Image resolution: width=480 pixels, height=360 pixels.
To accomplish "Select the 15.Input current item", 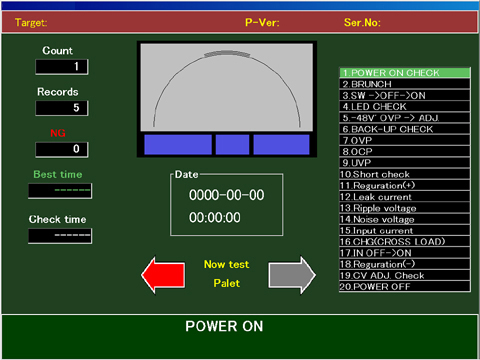I will [405, 230].
